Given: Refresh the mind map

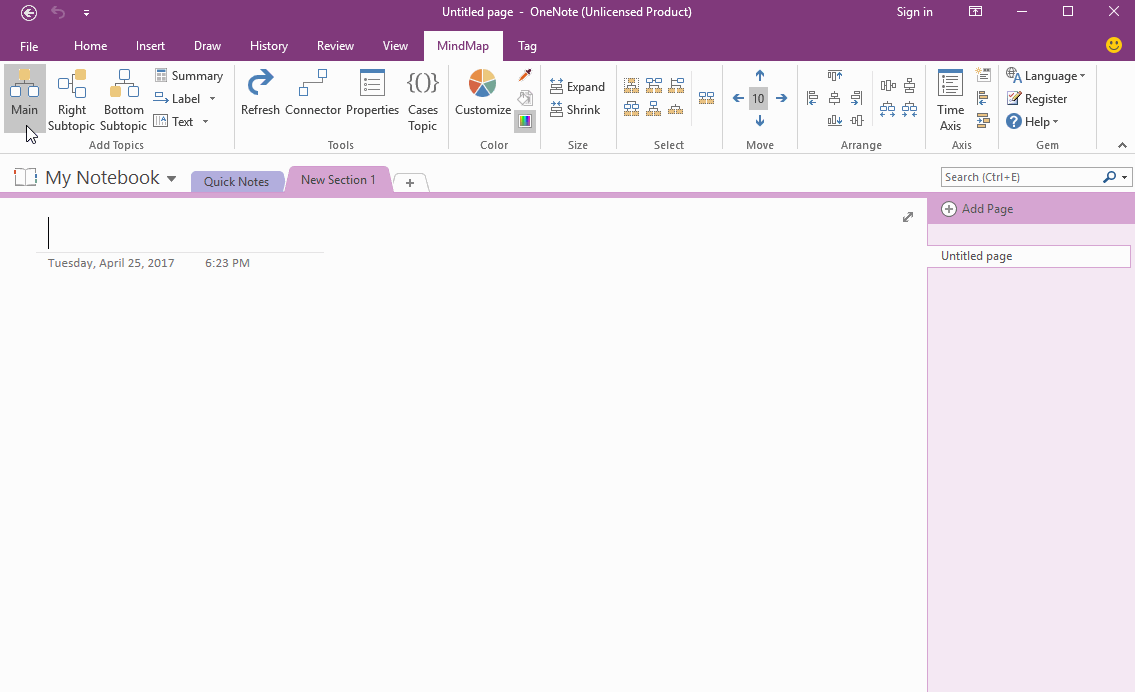Looking at the screenshot, I should (260, 93).
